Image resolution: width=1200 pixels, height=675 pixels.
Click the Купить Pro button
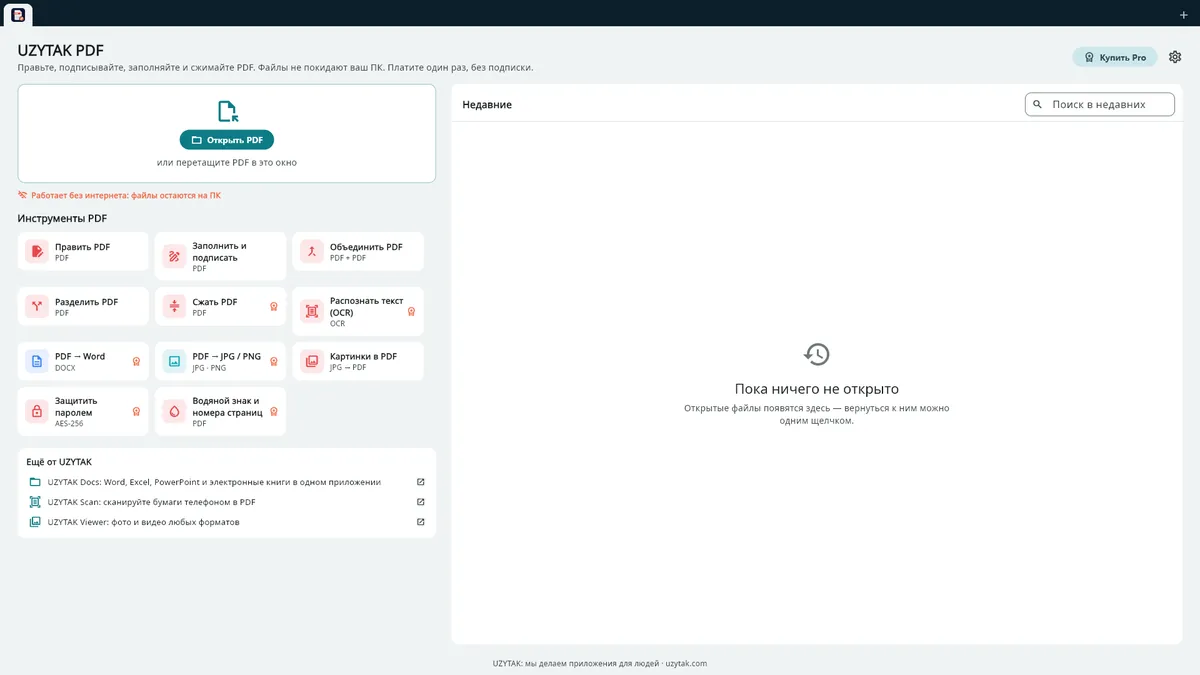[x=1114, y=57]
